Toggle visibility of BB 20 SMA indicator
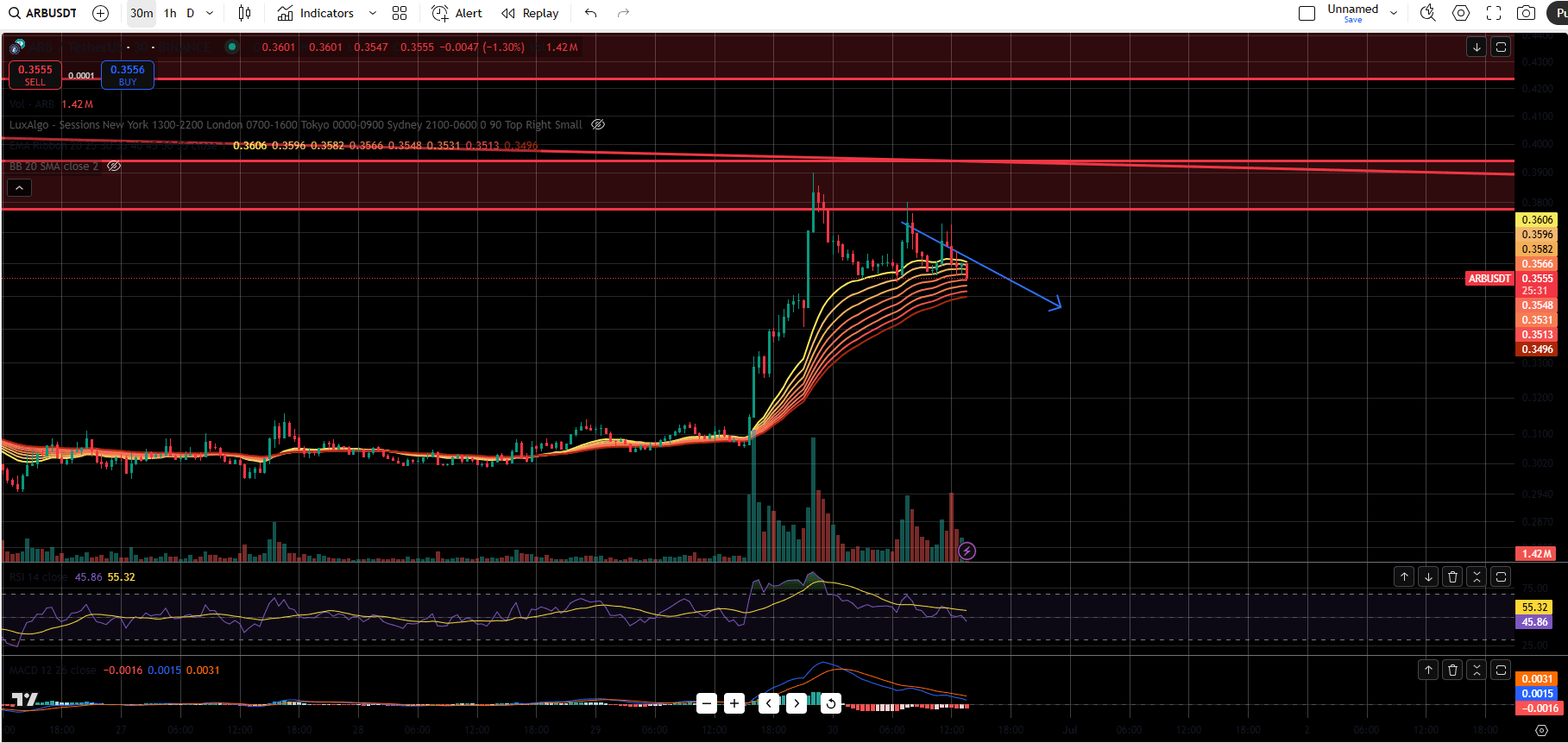The height and width of the screenshot is (743, 1568). click(x=114, y=166)
